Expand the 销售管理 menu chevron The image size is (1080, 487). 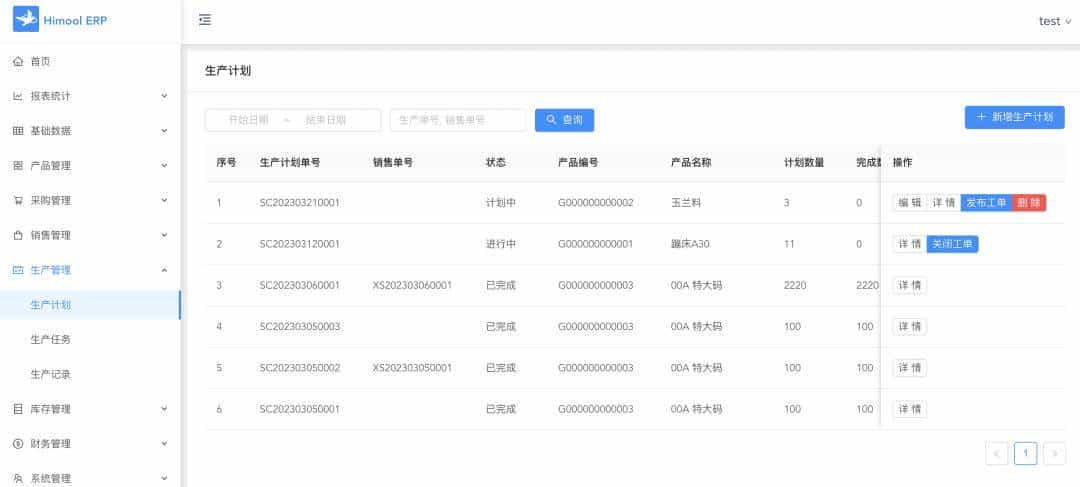coord(164,235)
